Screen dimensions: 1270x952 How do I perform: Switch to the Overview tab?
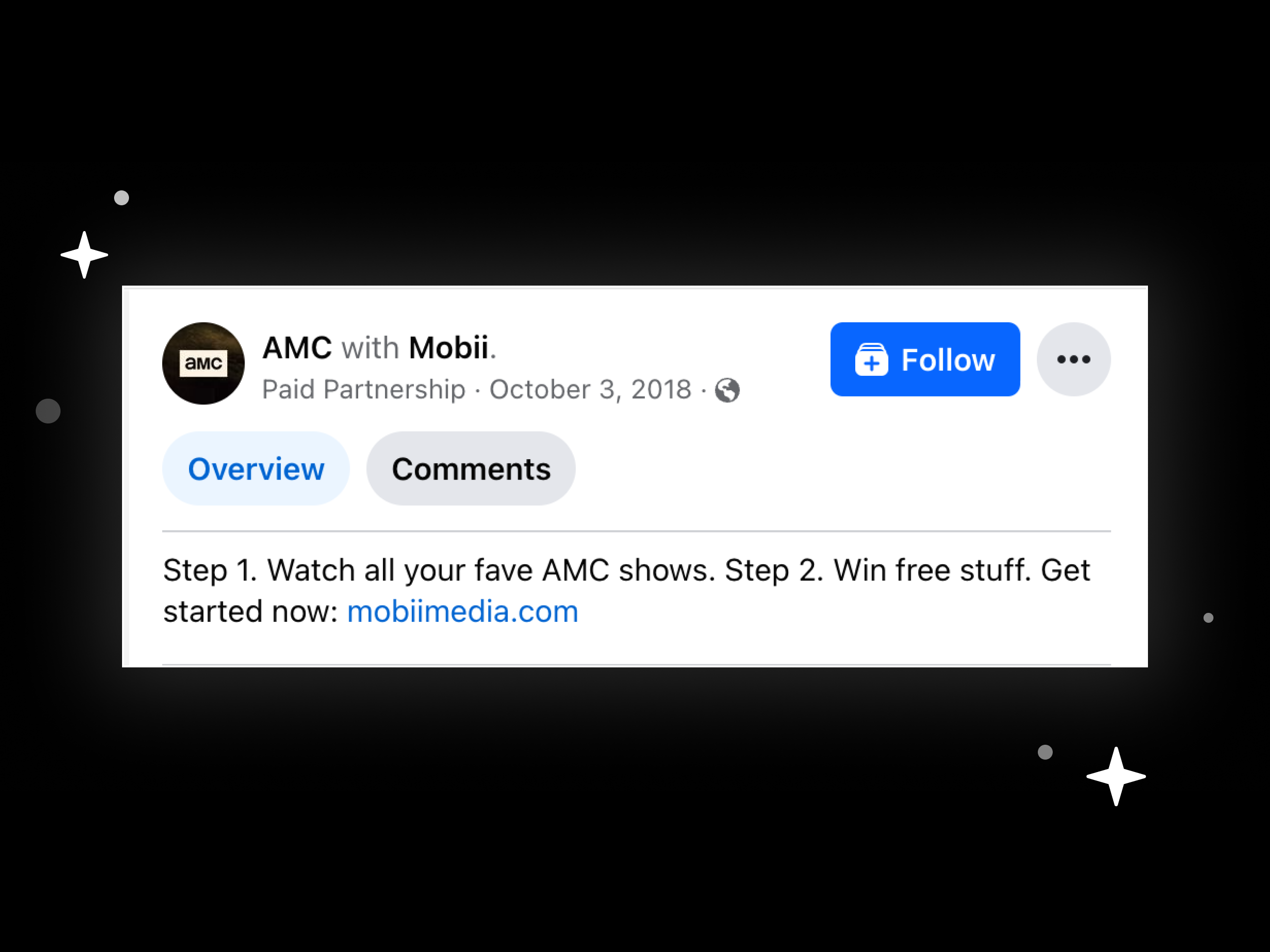pos(256,469)
